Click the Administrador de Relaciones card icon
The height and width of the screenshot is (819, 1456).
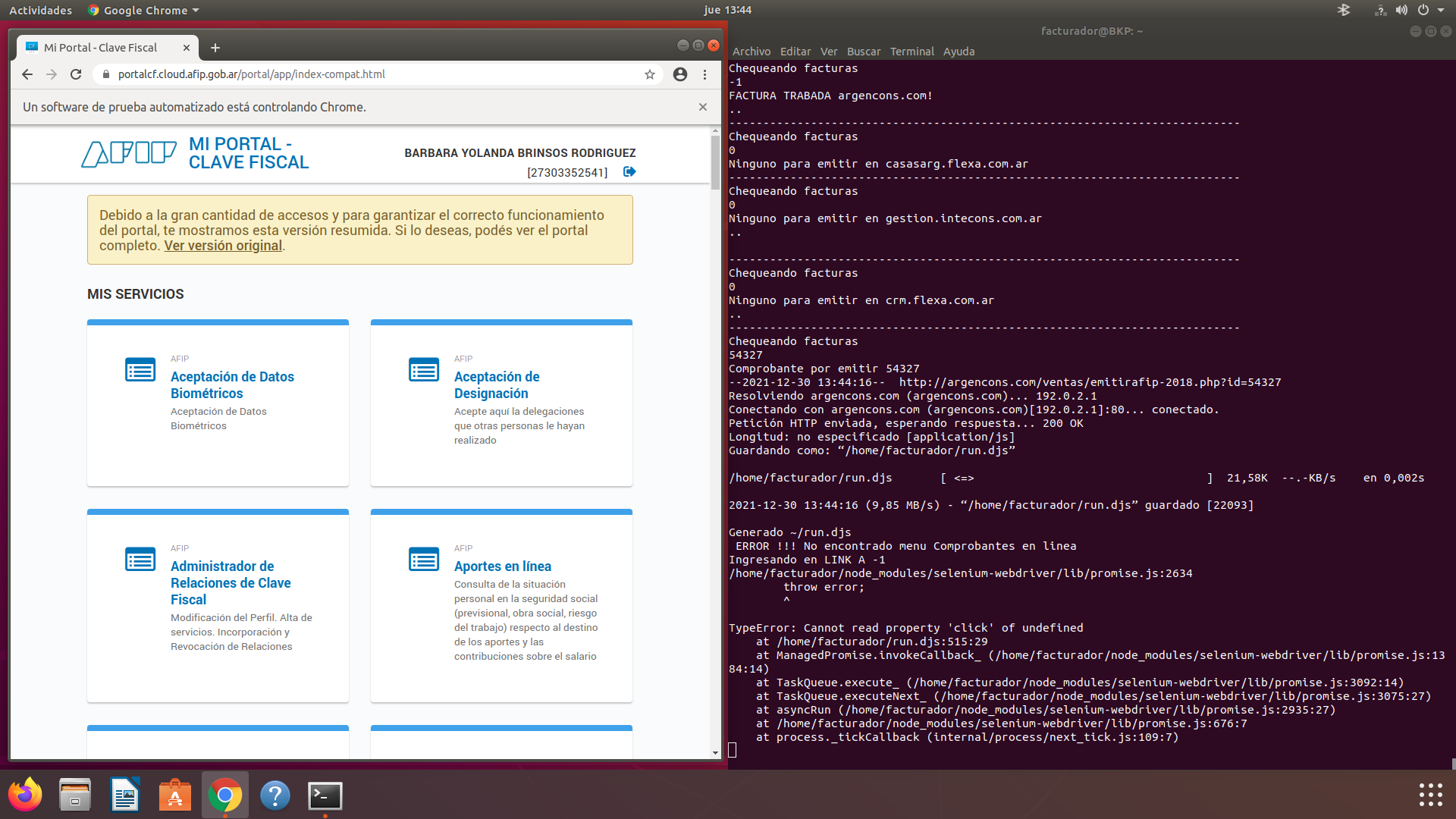click(140, 560)
